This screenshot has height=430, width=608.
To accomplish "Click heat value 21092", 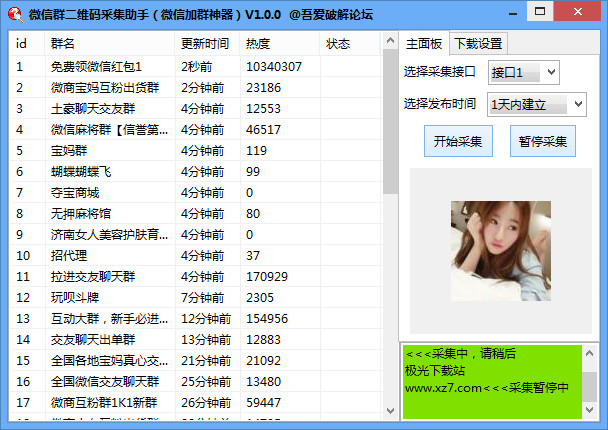I will 263,361.
